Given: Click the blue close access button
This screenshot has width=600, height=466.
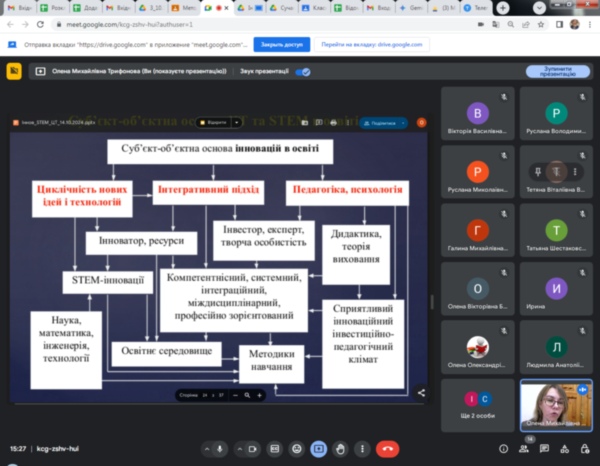Looking at the screenshot, I should [281, 45].
